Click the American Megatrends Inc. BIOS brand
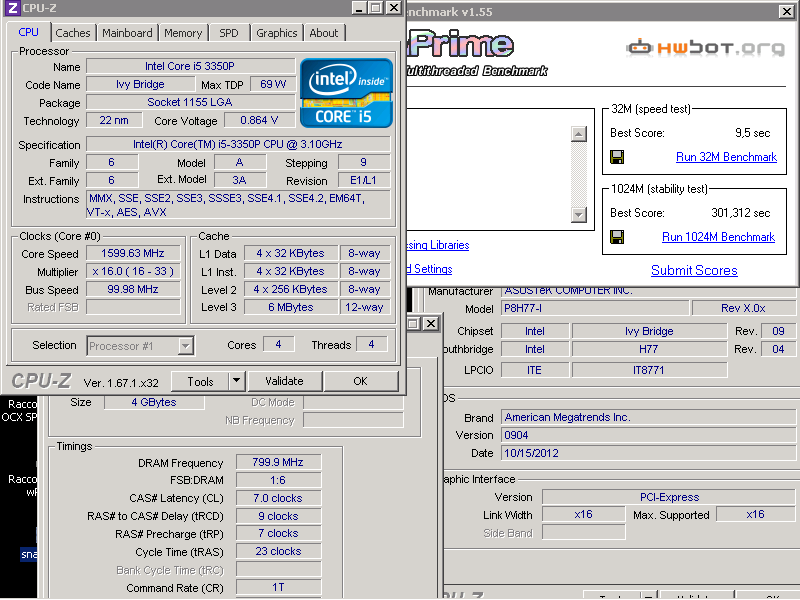Viewport: 800px width, 600px height. 648,417
